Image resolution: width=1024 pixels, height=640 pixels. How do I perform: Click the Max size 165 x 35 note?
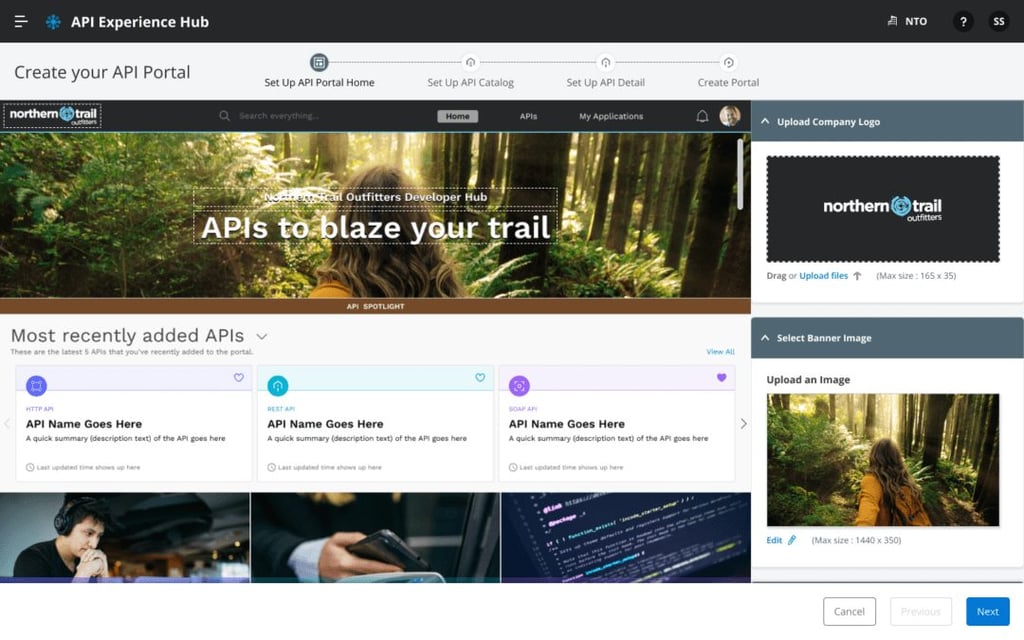click(x=916, y=276)
